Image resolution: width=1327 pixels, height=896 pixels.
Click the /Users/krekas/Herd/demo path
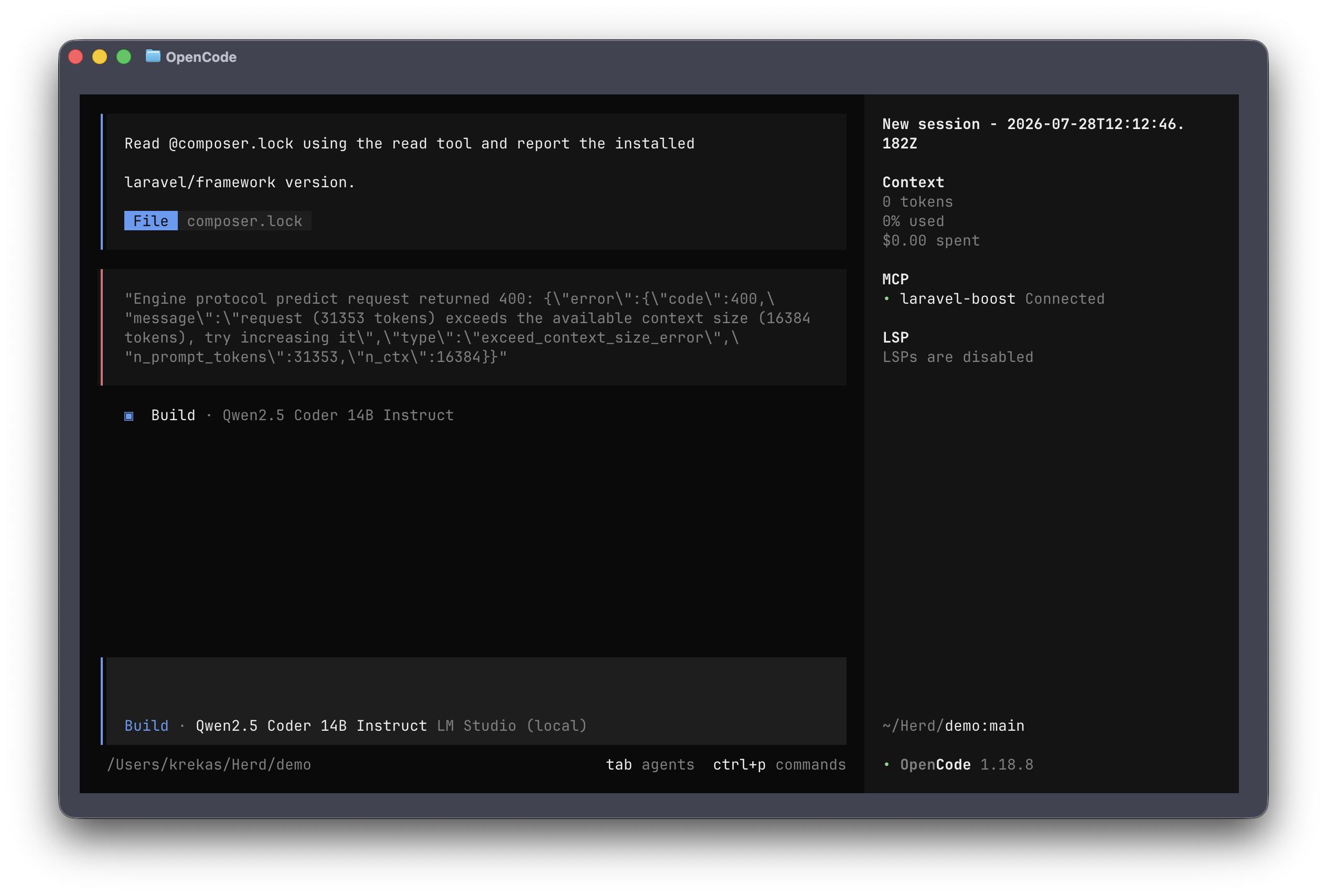[x=209, y=765]
